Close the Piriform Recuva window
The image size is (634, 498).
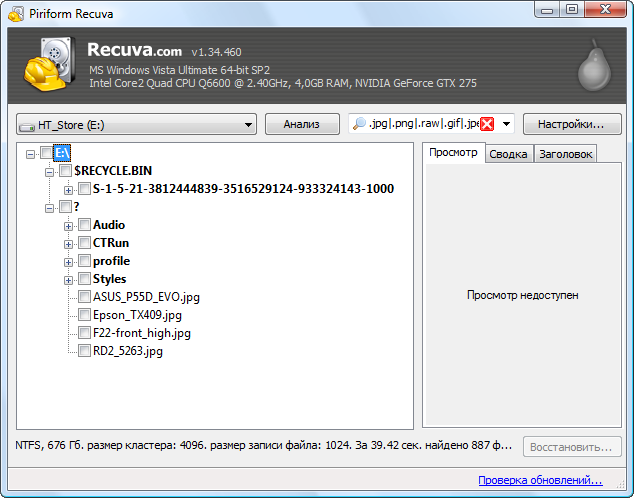605,10
